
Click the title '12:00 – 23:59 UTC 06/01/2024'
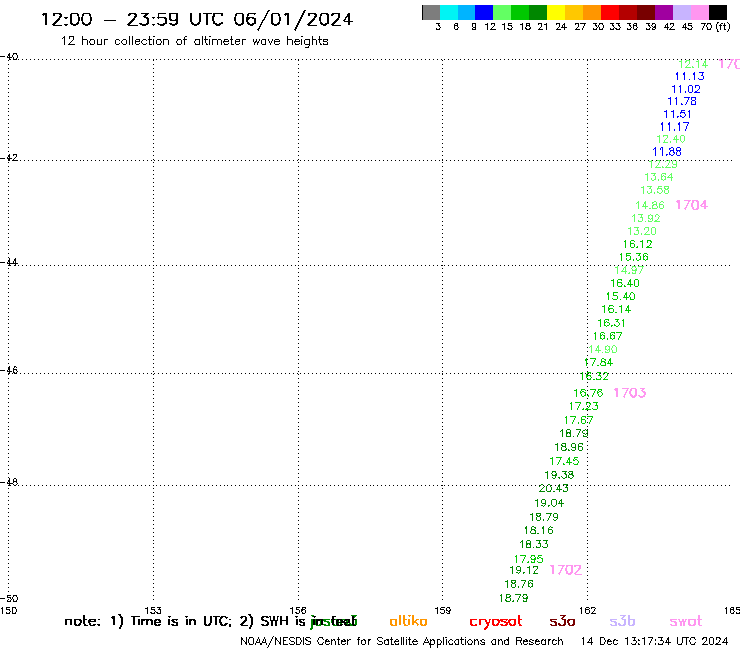tap(197, 20)
